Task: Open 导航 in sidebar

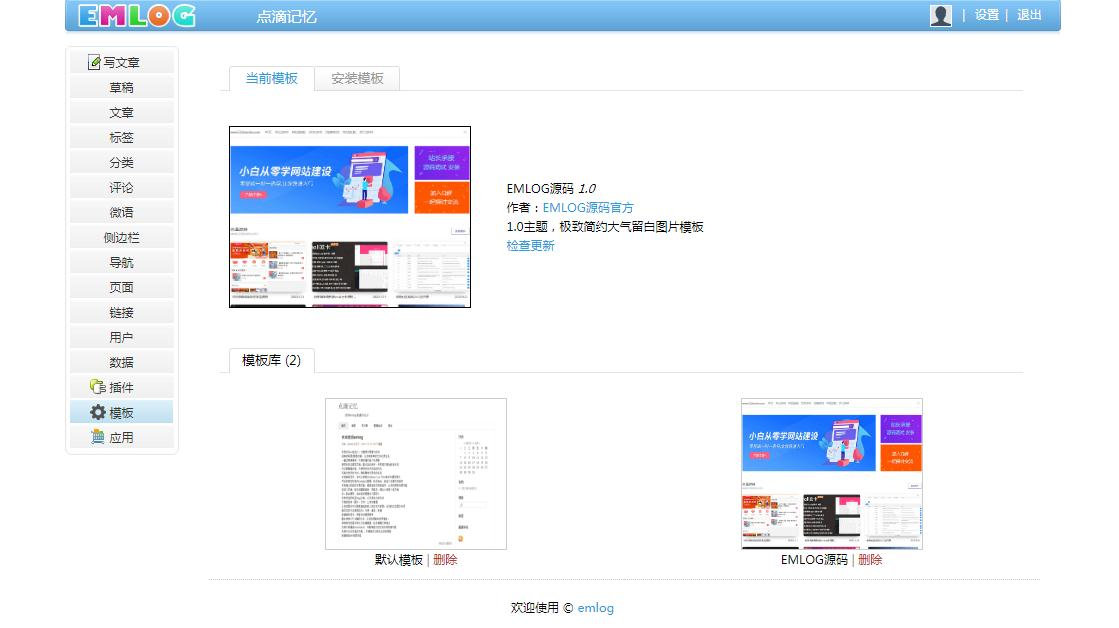Action: coord(121,262)
